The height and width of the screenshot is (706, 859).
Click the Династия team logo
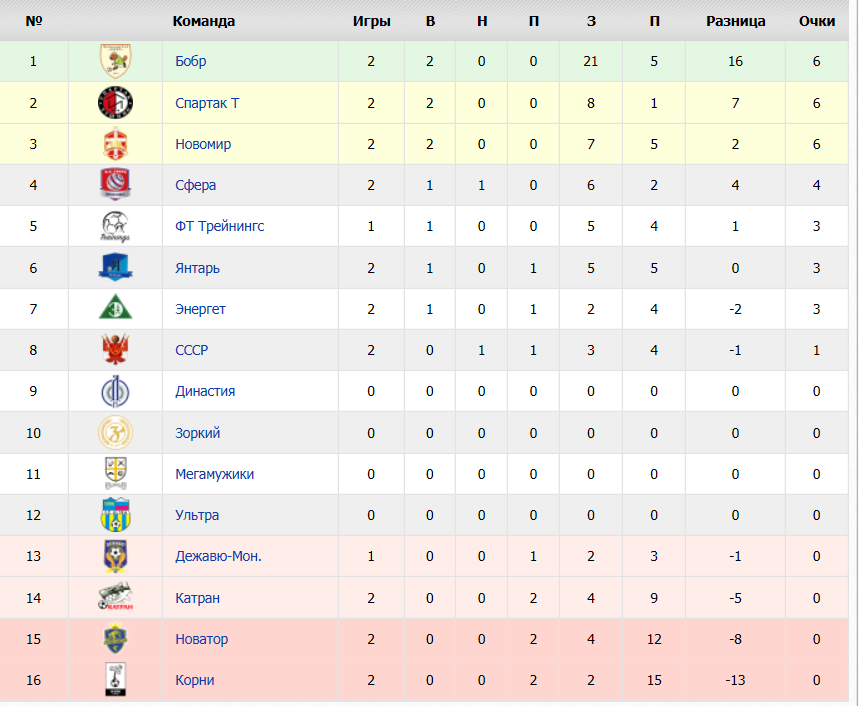coord(116,391)
